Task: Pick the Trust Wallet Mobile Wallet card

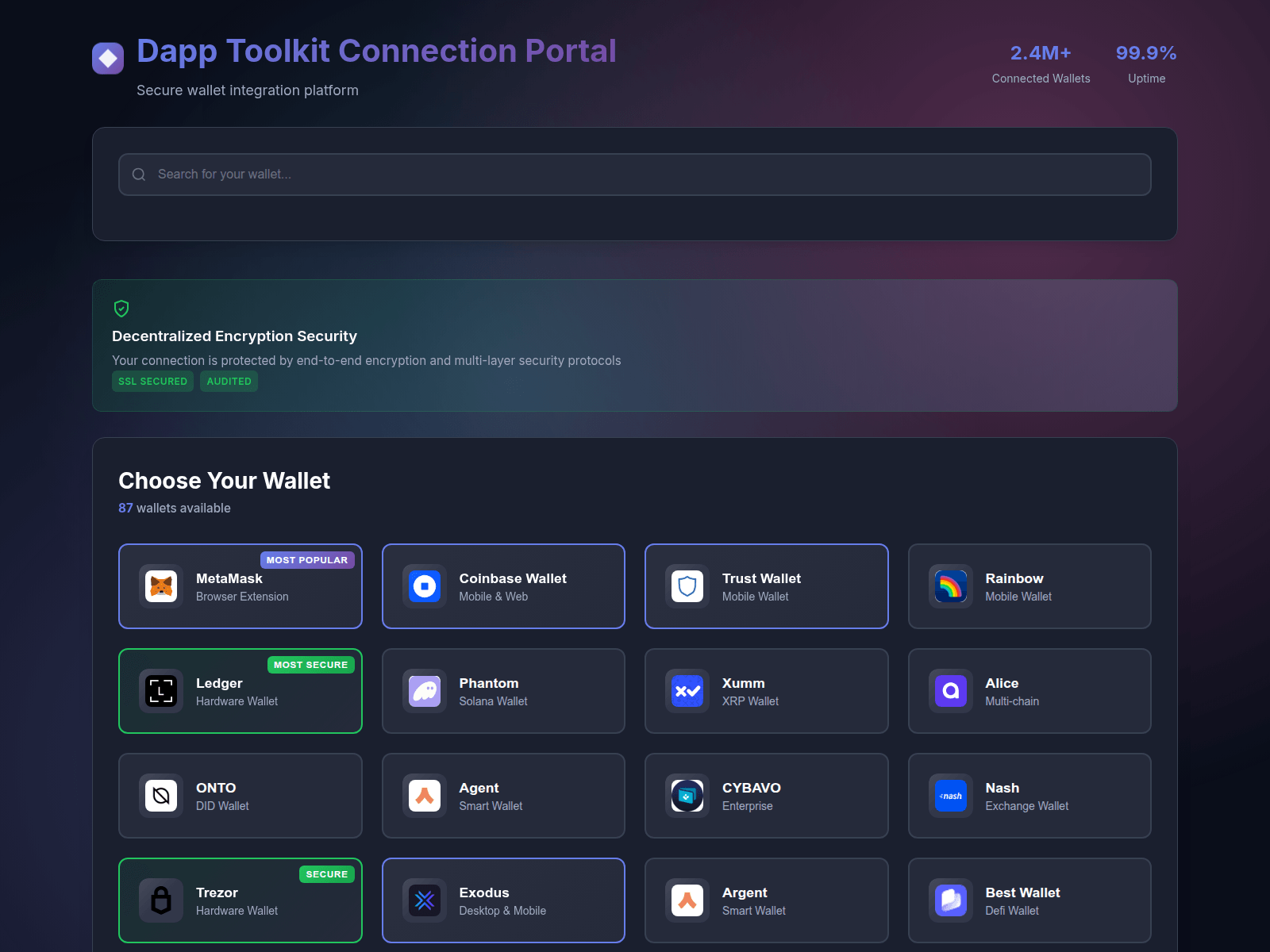Action: tap(767, 586)
